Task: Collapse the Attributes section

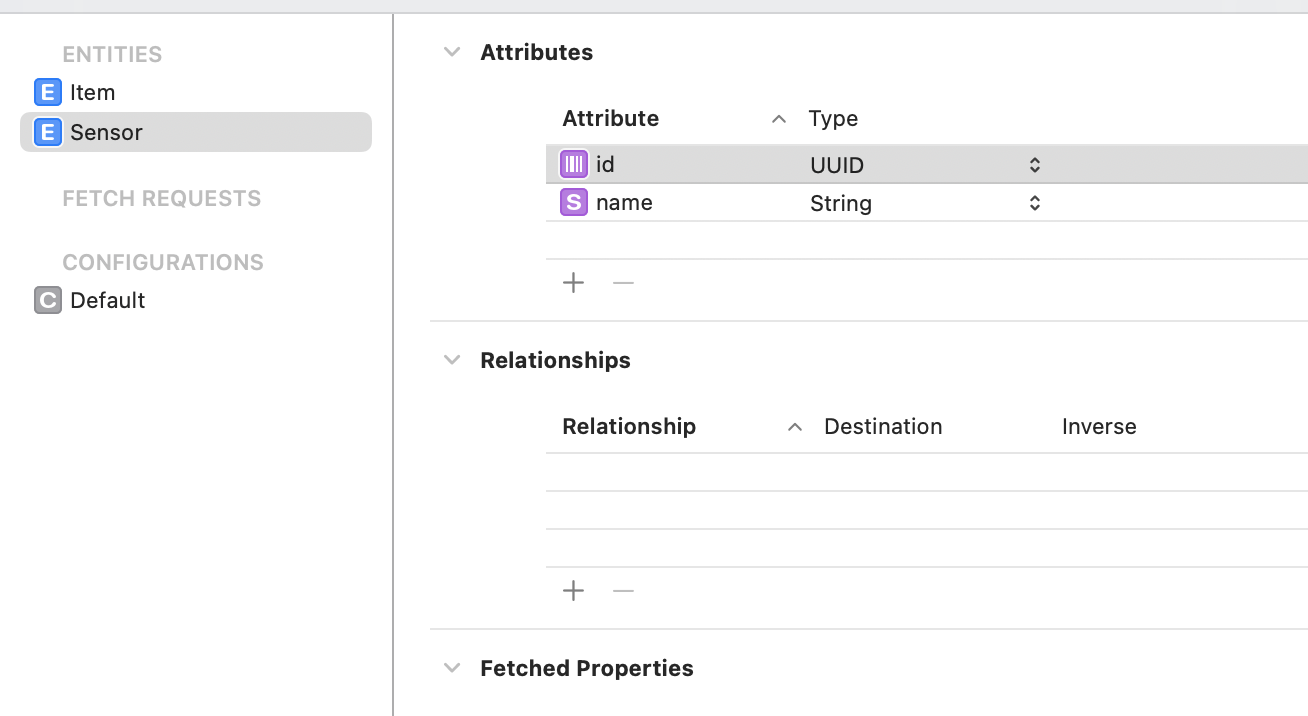Action: 452,52
